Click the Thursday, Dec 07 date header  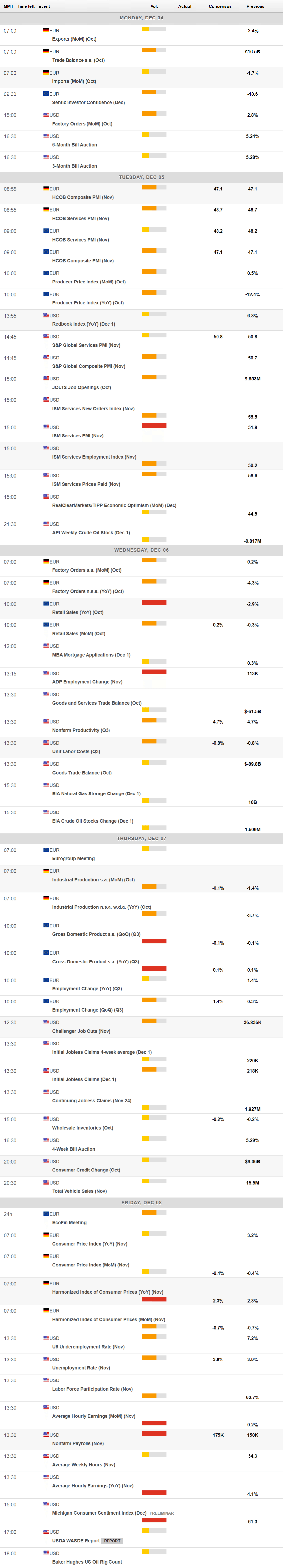(x=141, y=838)
